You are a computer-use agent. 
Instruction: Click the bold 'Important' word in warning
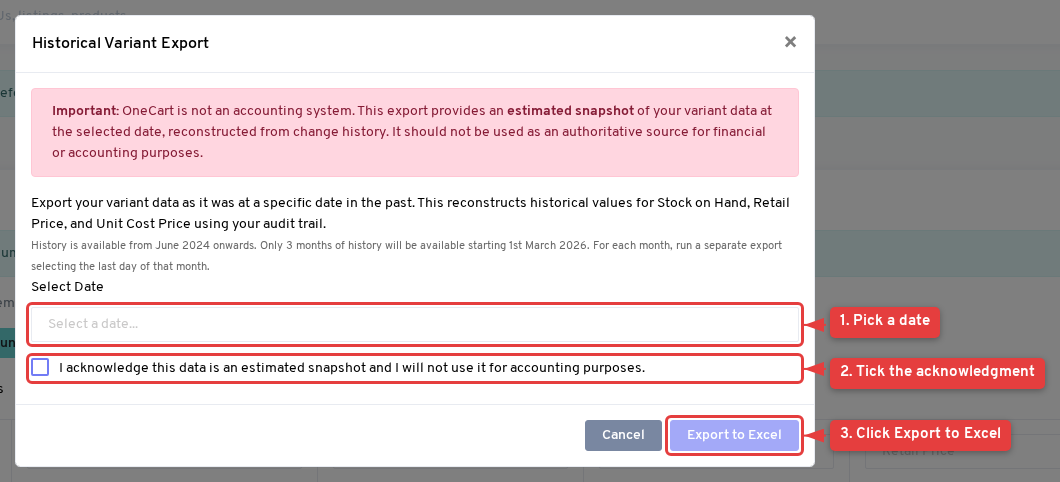tap(85, 110)
